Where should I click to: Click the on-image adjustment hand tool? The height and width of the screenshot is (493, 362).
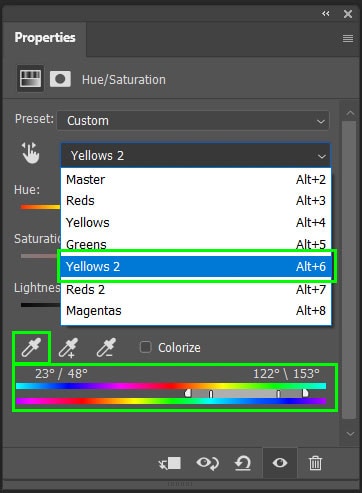pos(30,153)
